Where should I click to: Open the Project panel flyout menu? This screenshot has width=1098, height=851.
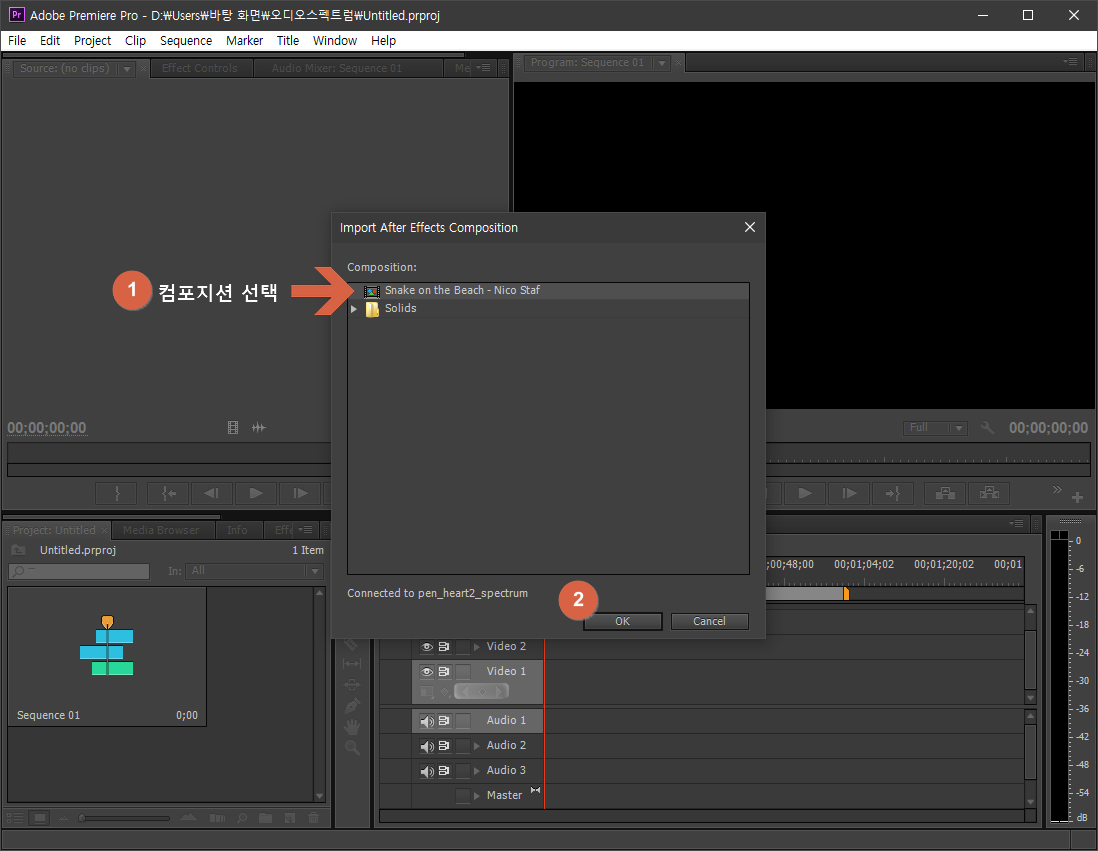pos(305,530)
